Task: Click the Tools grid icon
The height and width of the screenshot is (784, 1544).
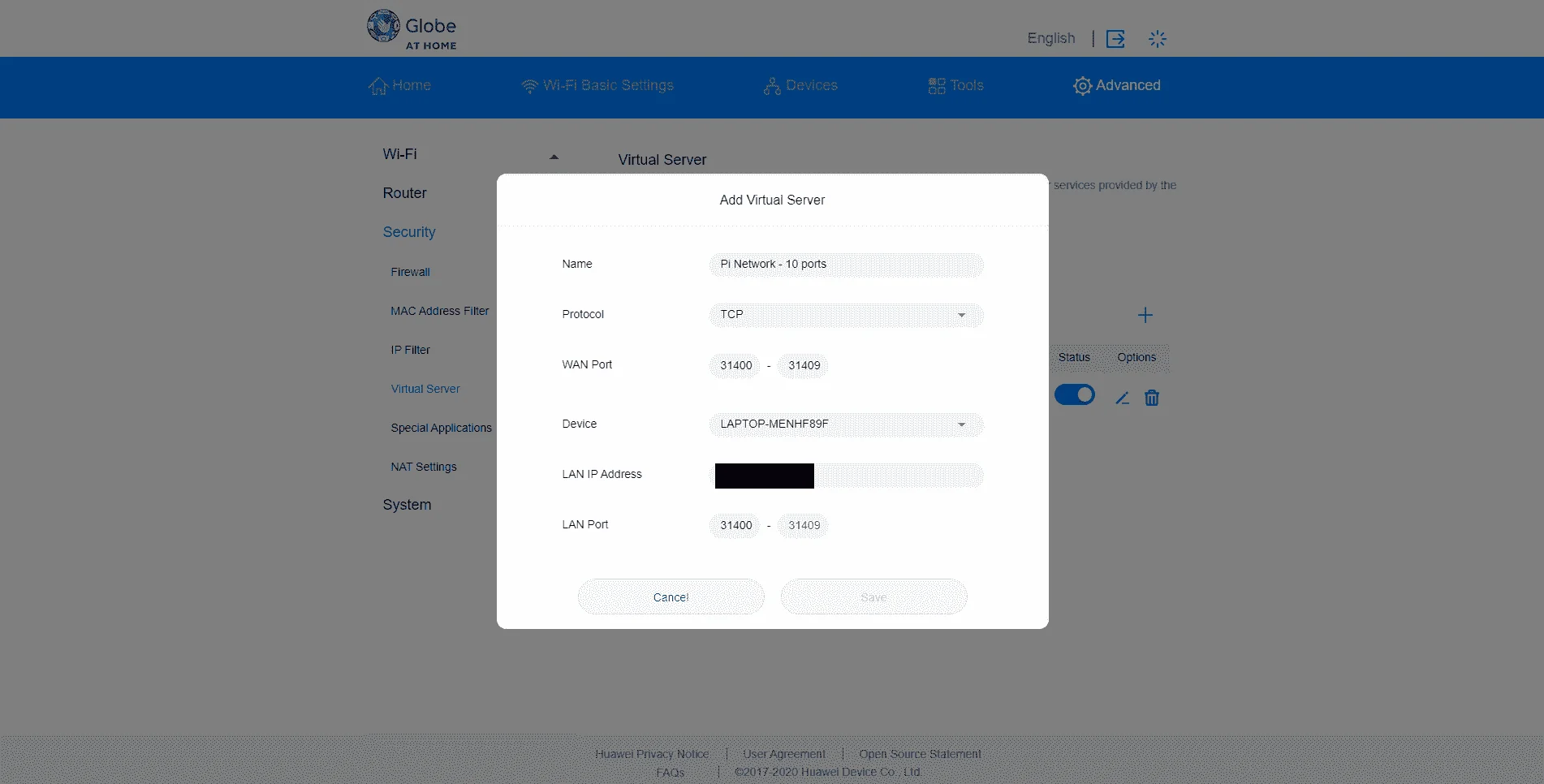Action: (937, 86)
